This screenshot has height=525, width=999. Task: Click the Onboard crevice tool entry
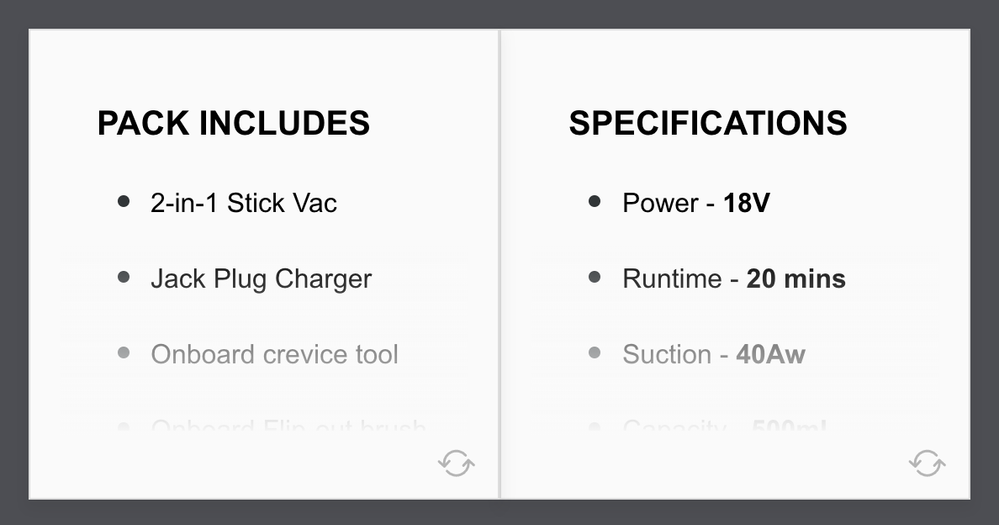pos(274,354)
